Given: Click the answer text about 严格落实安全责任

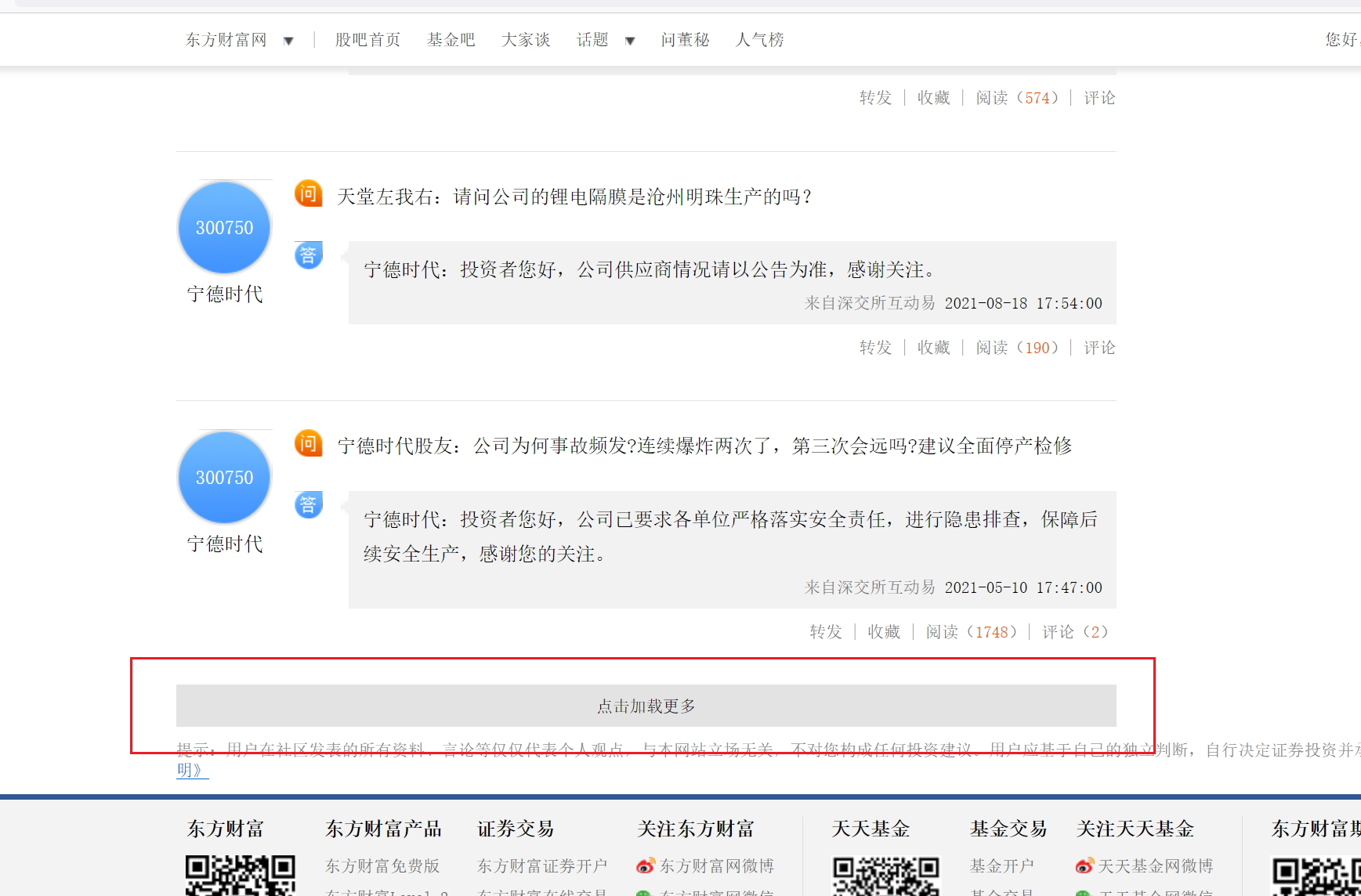Looking at the screenshot, I should coord(730,537).
